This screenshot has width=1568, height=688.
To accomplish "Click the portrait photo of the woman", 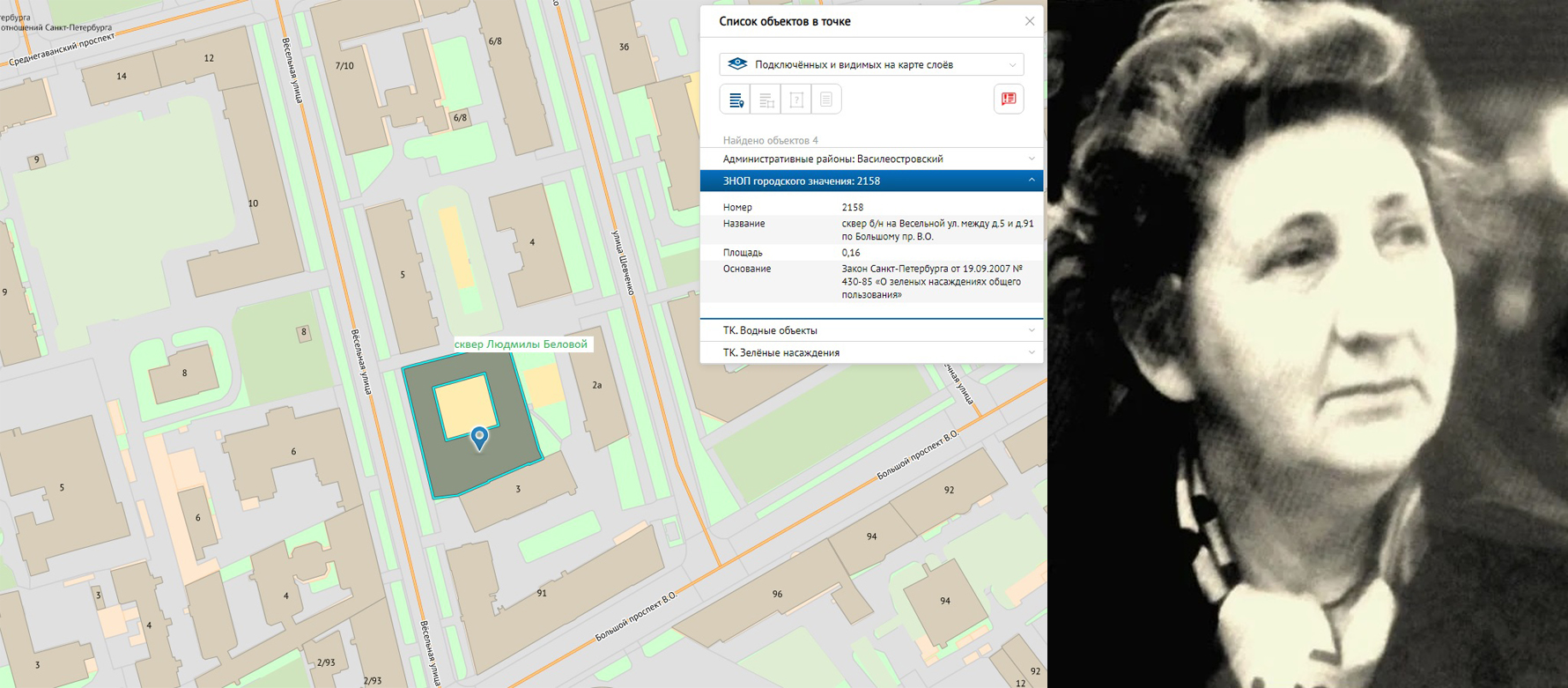I will [x=1307, y=344].
